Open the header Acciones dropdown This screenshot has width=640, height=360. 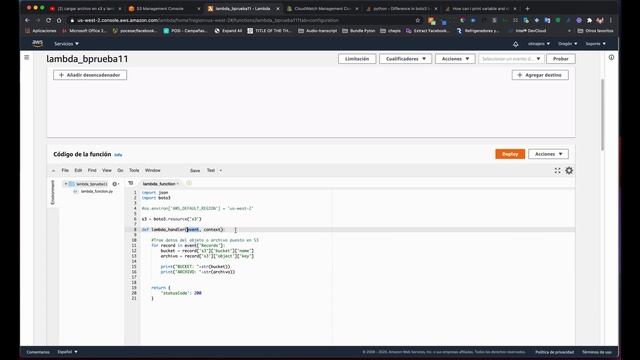[455, 59]
